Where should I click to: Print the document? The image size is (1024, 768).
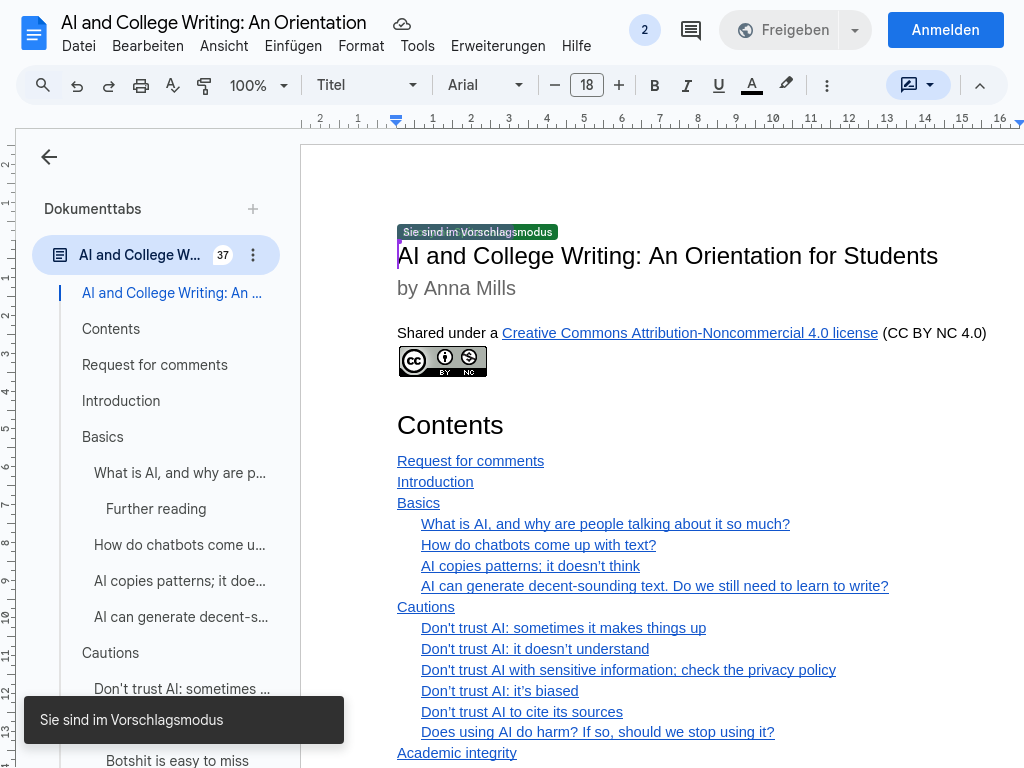tap(140, 86)
